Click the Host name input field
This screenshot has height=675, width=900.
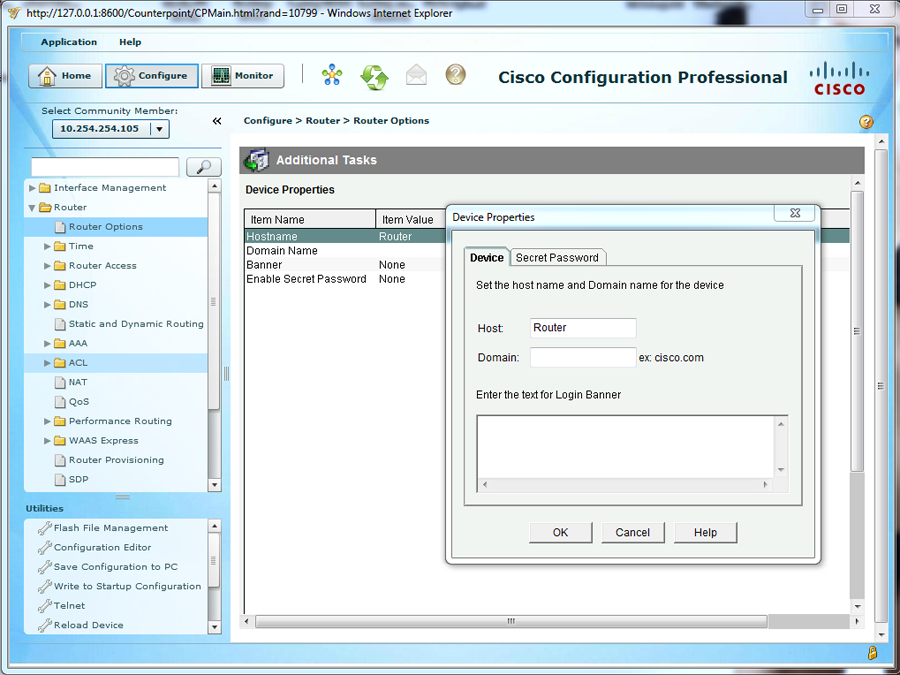(583, 328)
